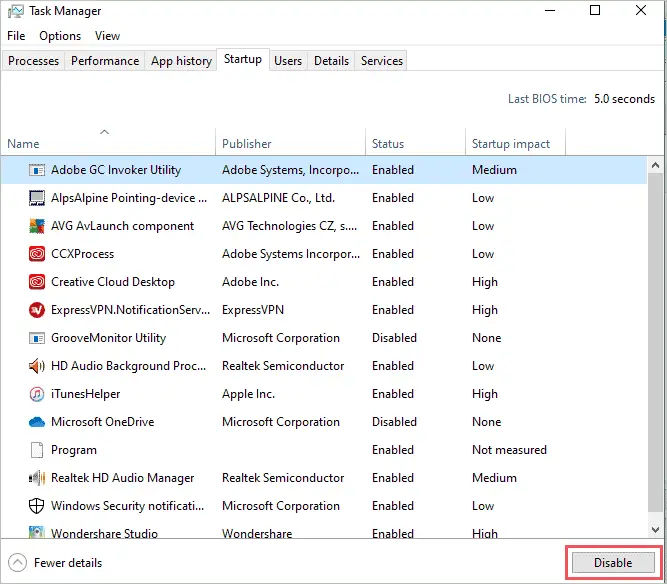This screenshot has width=667, height=584.
Task: Click the Microsoft OneDrive cloud icon
Action: point(37,422)
